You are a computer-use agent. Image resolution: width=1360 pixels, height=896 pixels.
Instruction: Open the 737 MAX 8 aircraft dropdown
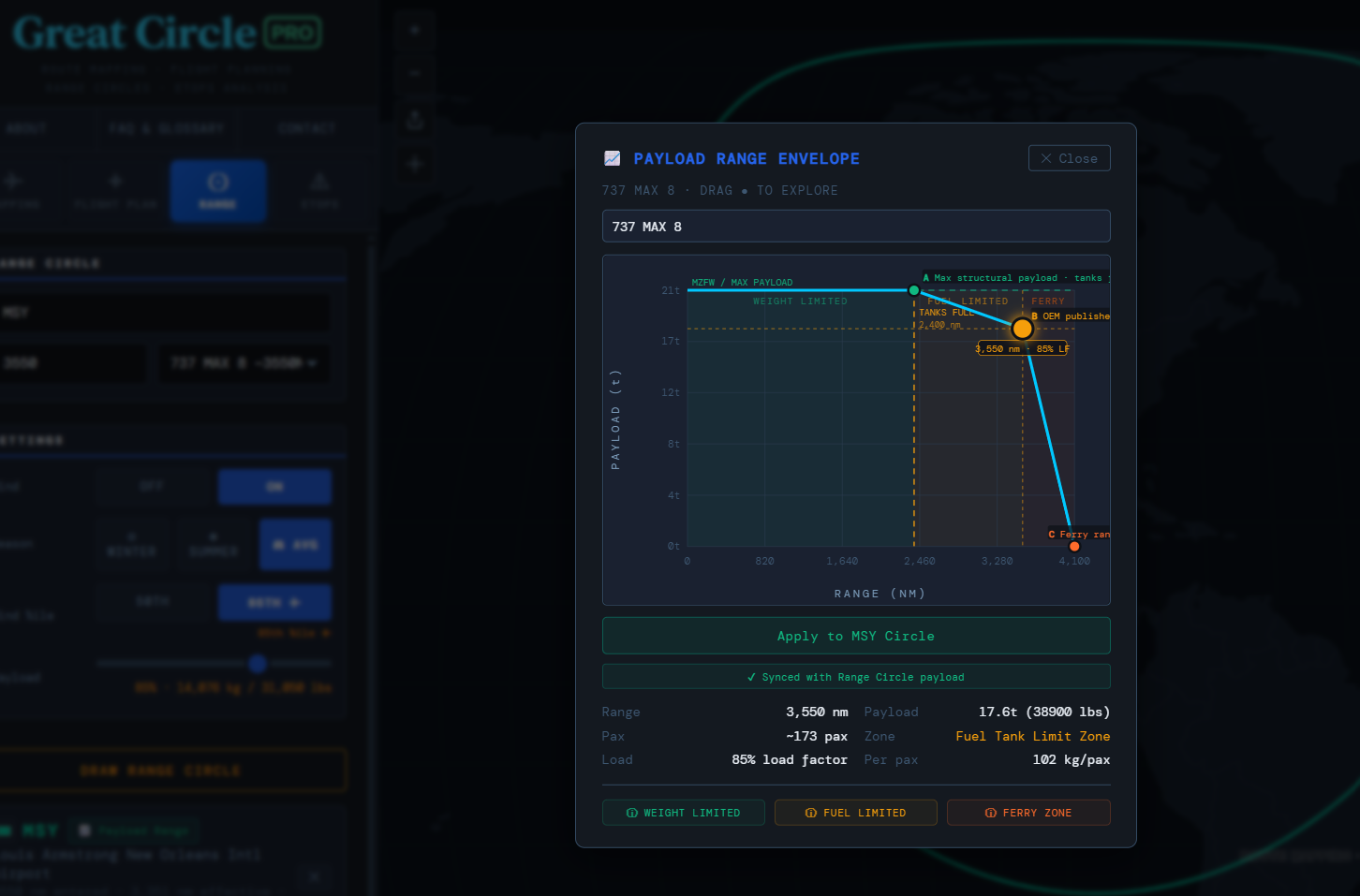pyautogui.click(x=244, y=363)
